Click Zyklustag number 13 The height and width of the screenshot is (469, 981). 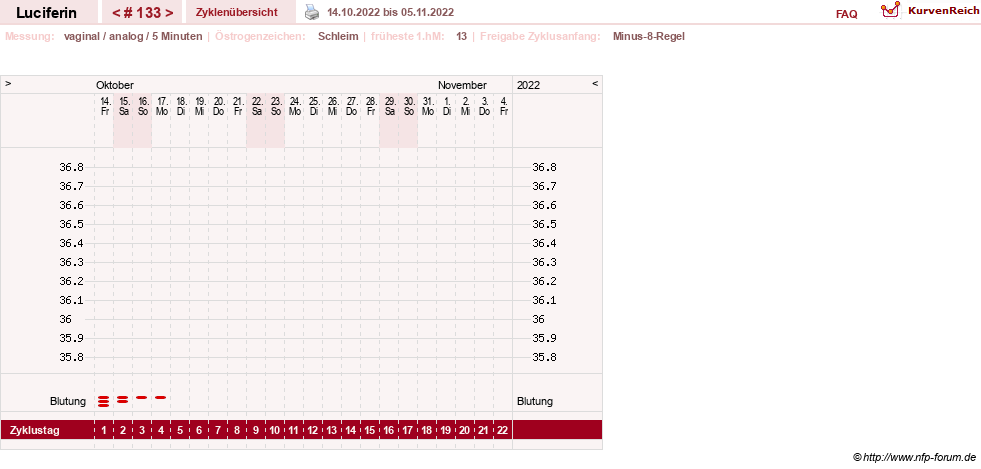click(332, 430)
